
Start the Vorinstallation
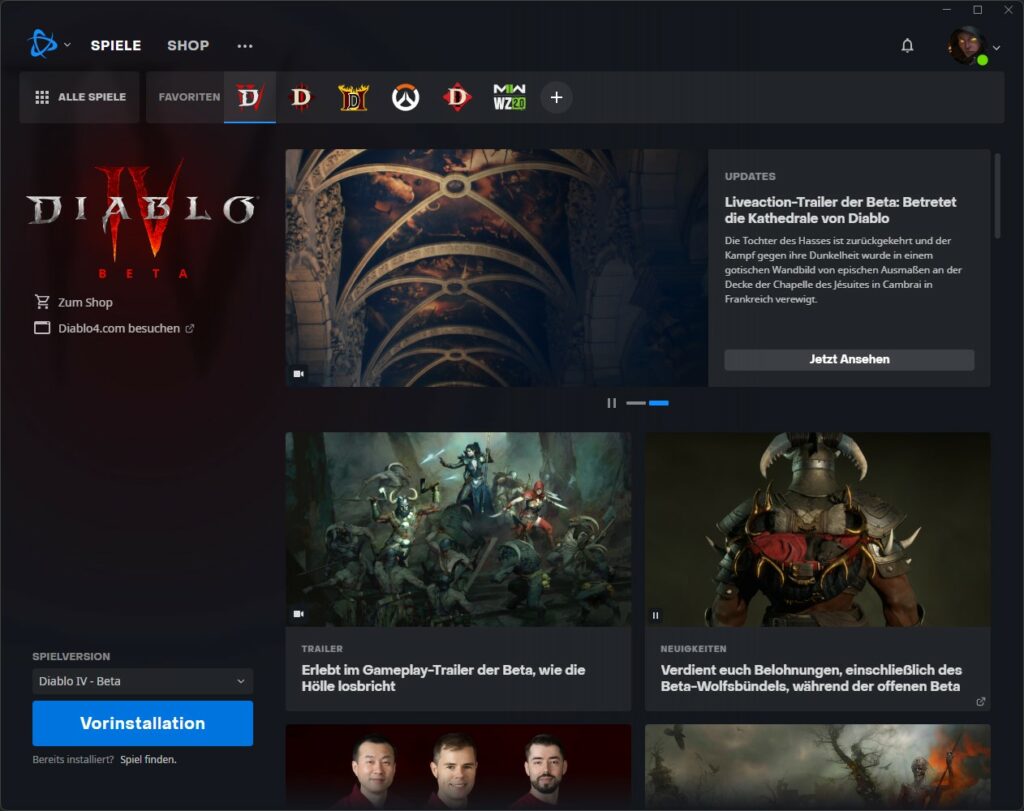(x=142, y=723)
